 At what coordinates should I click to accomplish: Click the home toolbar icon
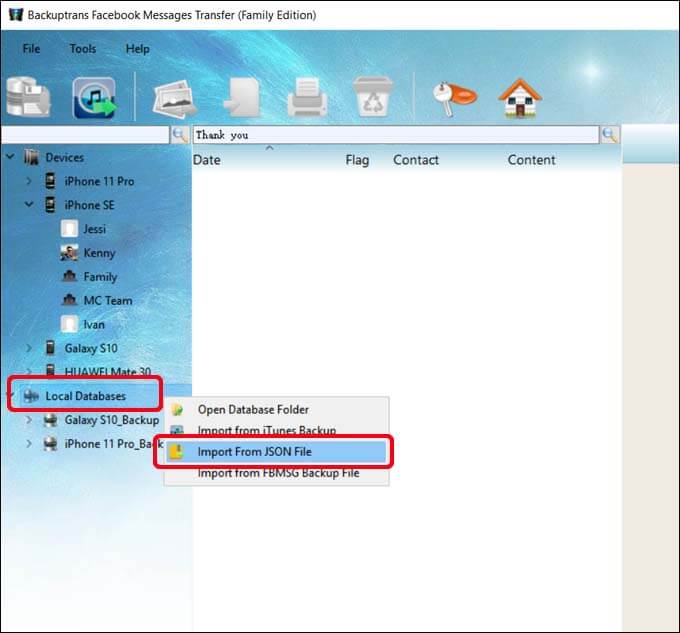pyautogui.click(x=519, y=97)
